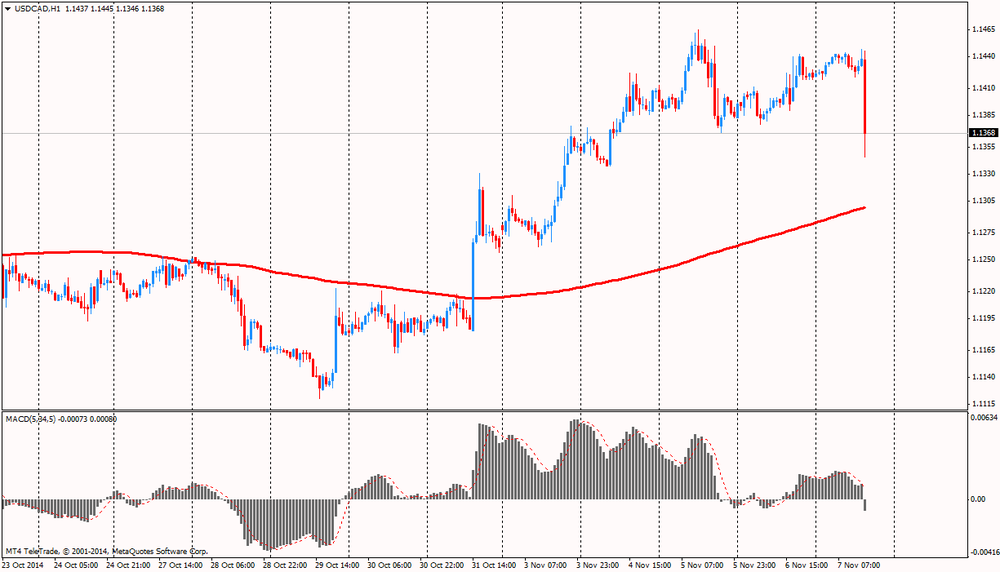
Task: Click the 1.1115 price axis label
Action: click(983, 404)
